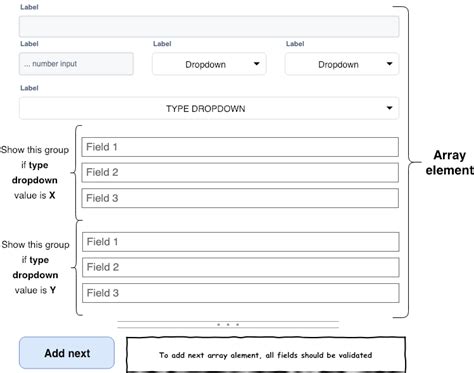474x373 pixels.
Task: Click the rightmost Dropdown caret arrow
Action: click(389, 64)
